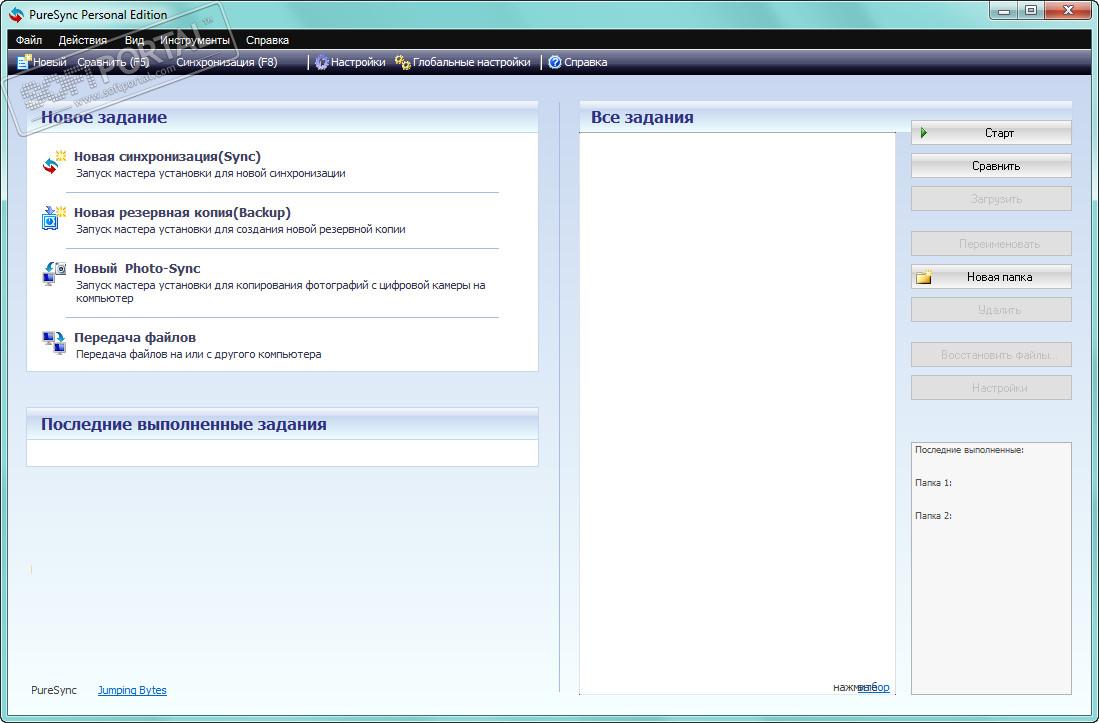Click the green play arrow on Старт
This screenshot has height=723, width=1099.
pyautogui.click(x=924, y=132)
